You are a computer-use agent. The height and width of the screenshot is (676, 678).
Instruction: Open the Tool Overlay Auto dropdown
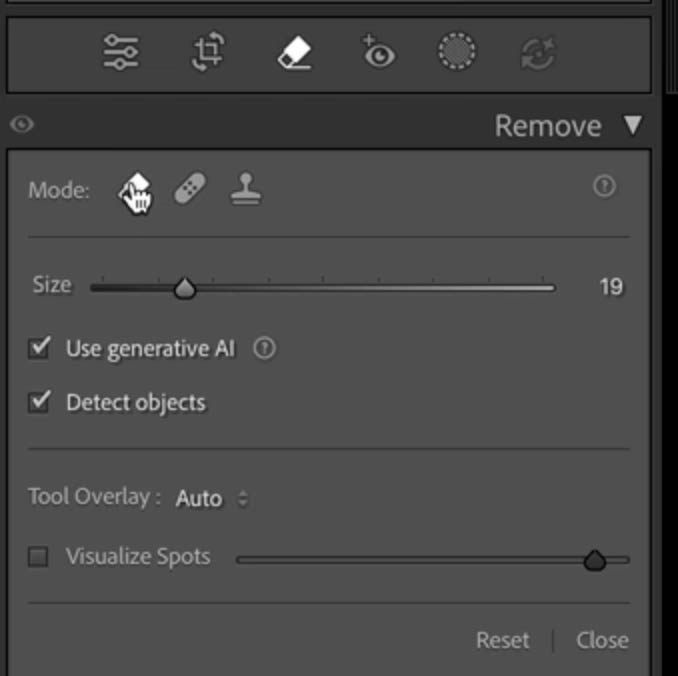tap(211, 498)
